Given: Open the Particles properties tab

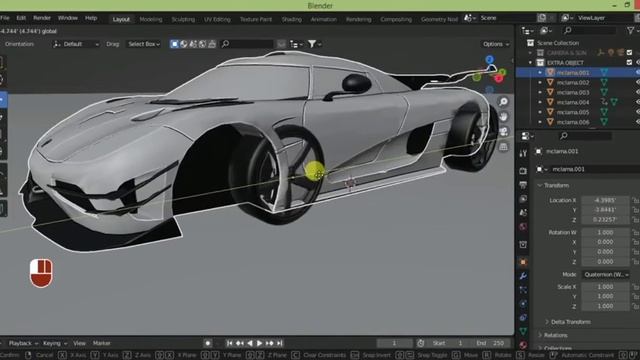Looking at the screenshot, I should (x=523, y=290).
